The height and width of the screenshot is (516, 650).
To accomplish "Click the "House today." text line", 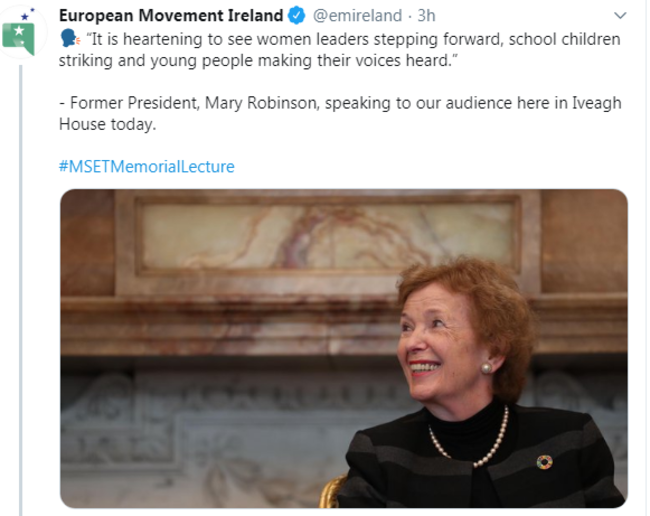I will point(107,124).
